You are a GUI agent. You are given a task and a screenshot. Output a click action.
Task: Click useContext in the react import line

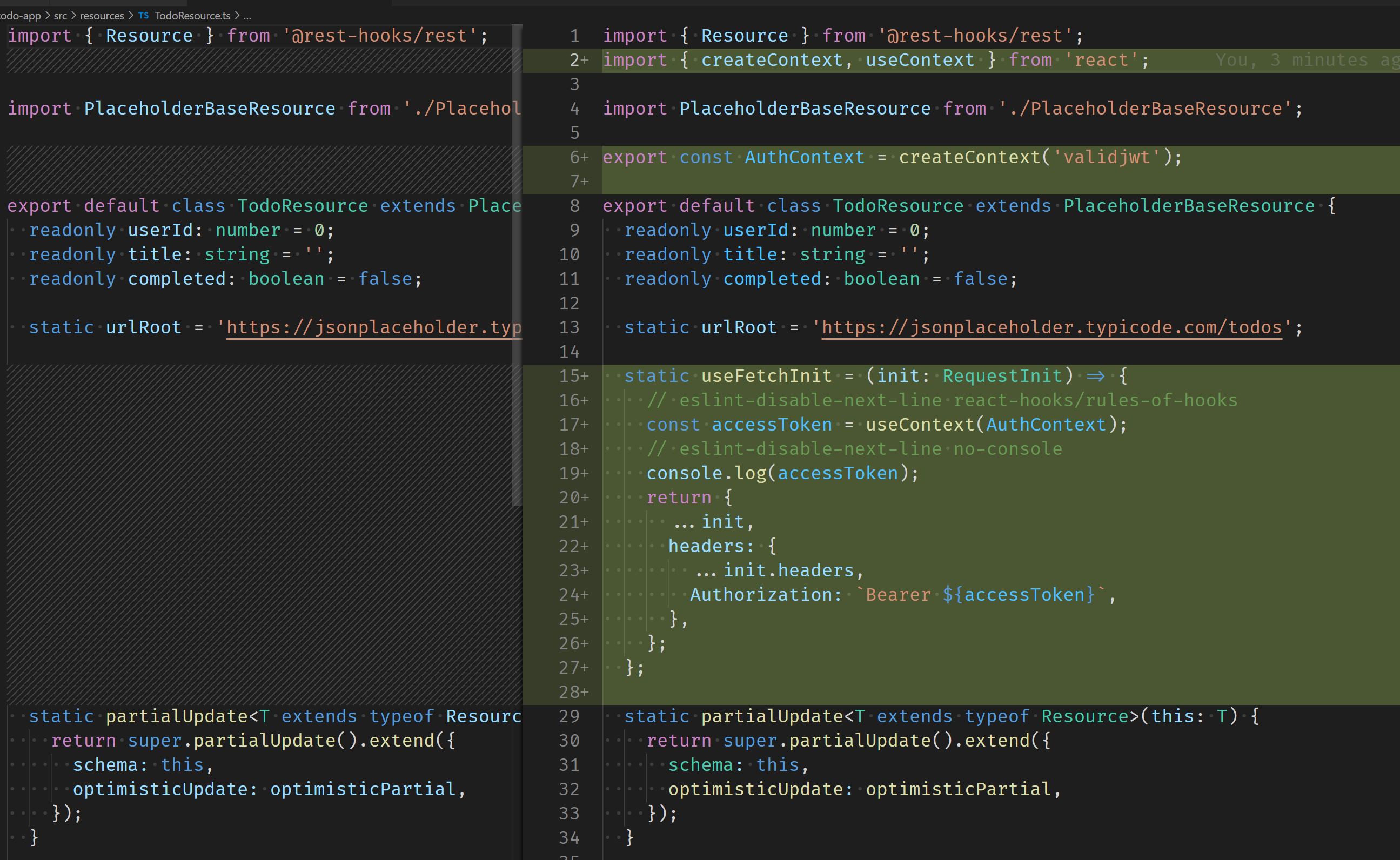click(920, 60)
